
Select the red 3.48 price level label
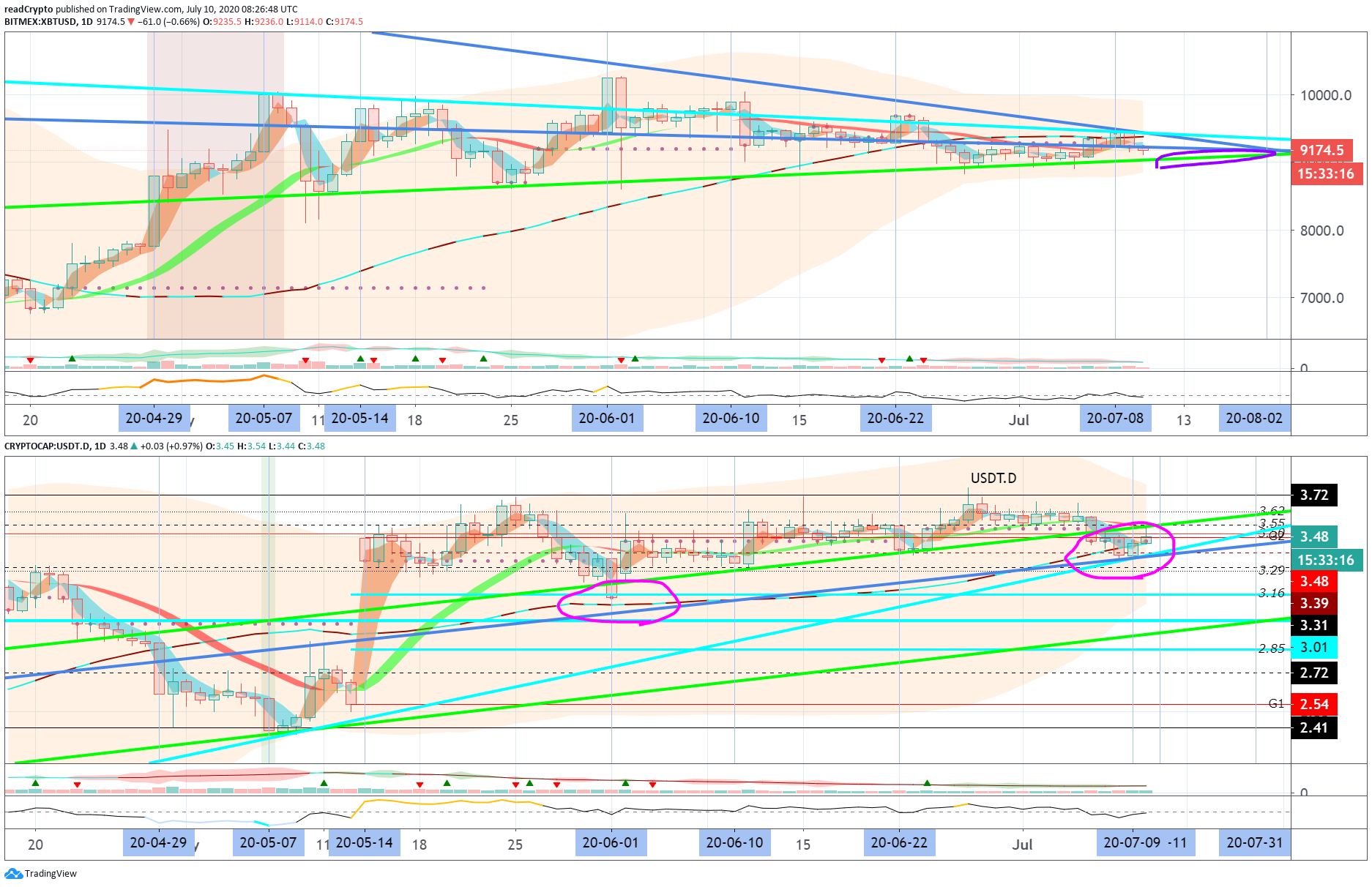1314,582
